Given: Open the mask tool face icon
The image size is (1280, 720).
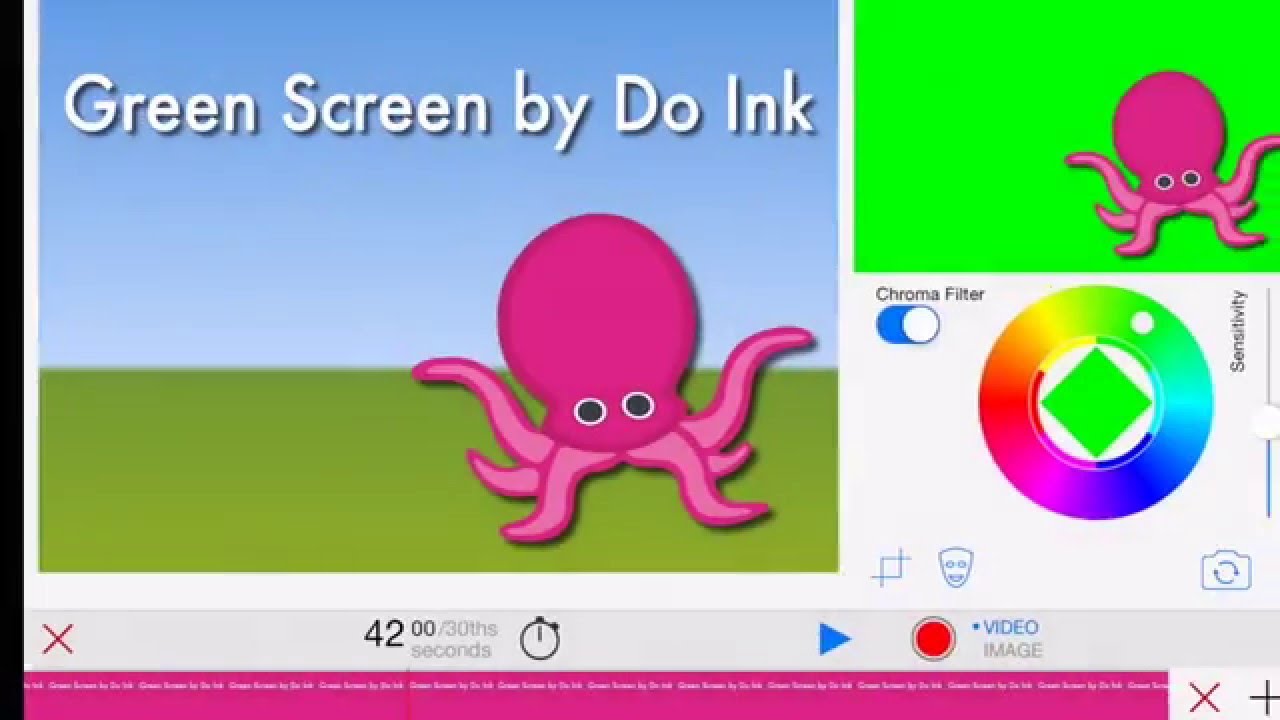Looking at the screenshot, I should click(956, 568).
